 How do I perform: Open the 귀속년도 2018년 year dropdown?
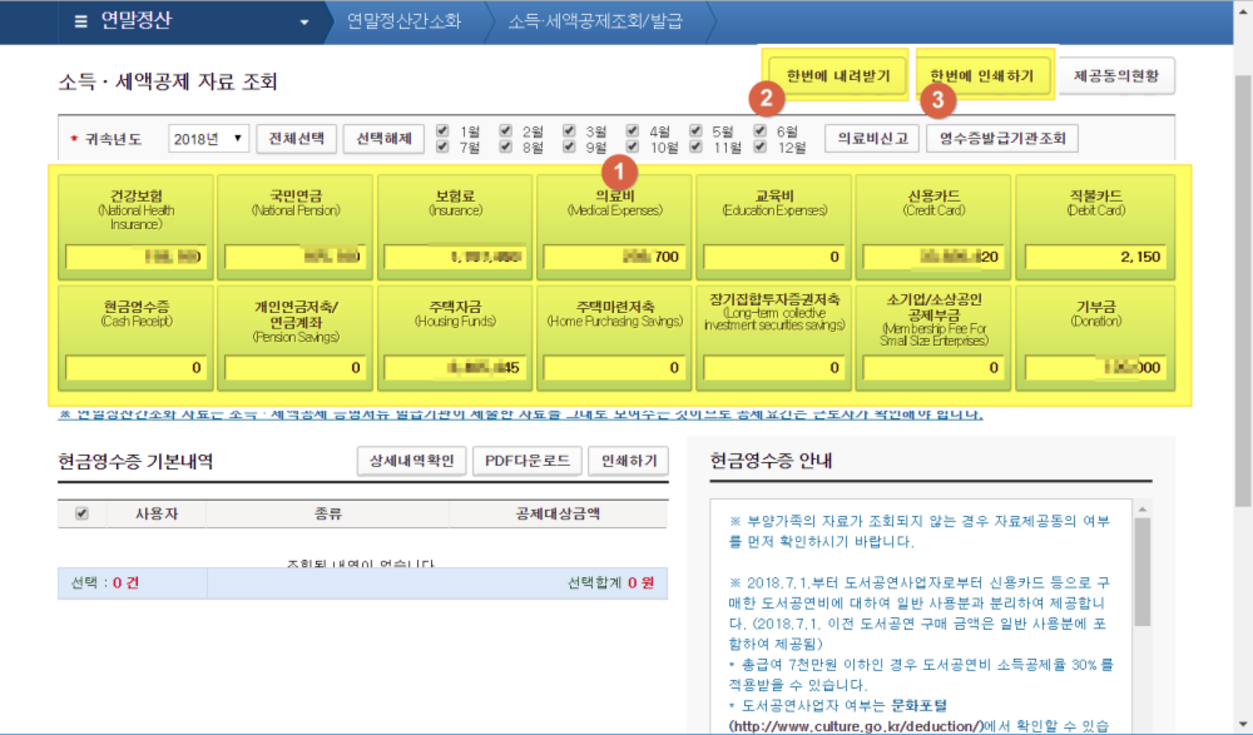coord(209,138)
